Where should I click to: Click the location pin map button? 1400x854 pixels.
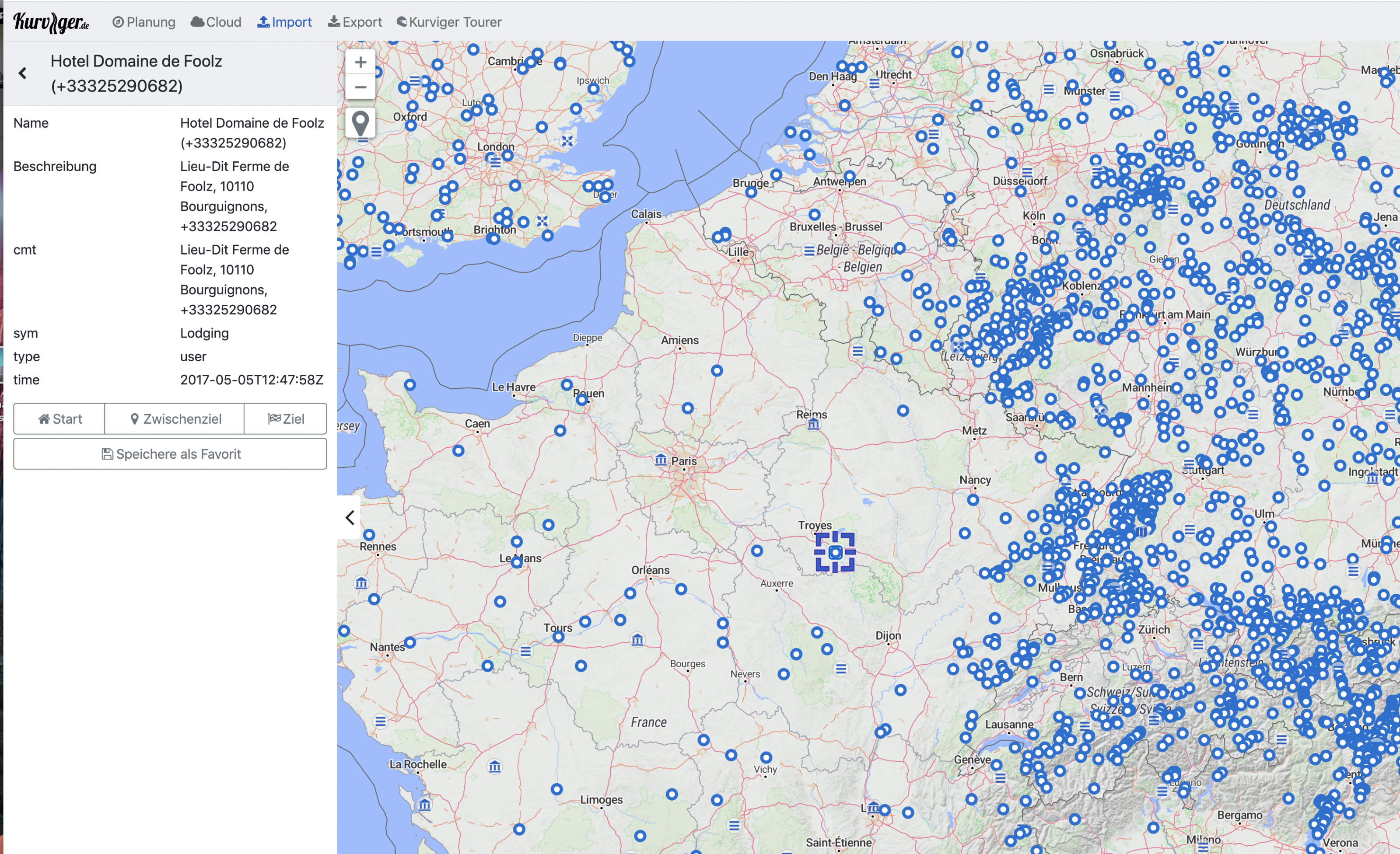click(360, 122)
